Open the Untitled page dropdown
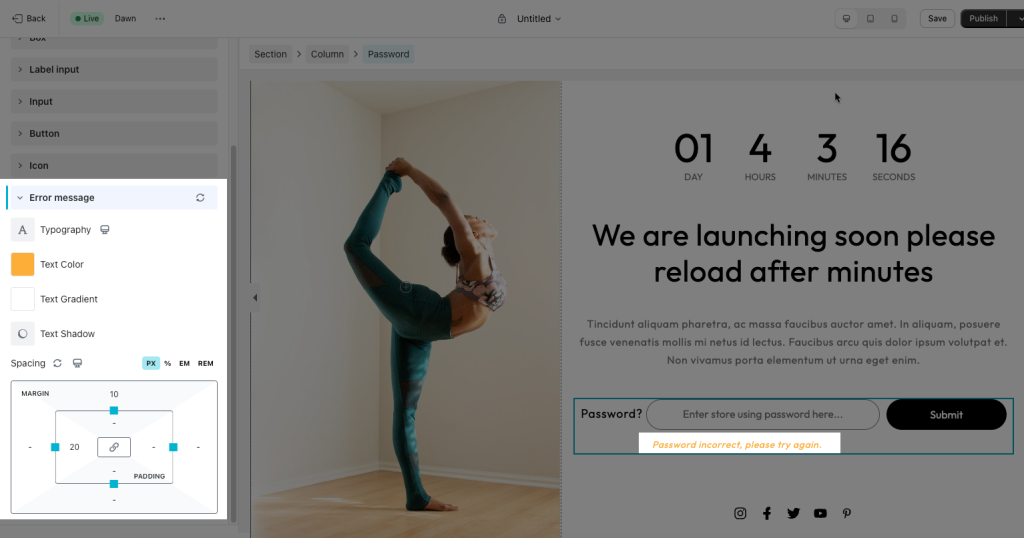 pos(539,19)
